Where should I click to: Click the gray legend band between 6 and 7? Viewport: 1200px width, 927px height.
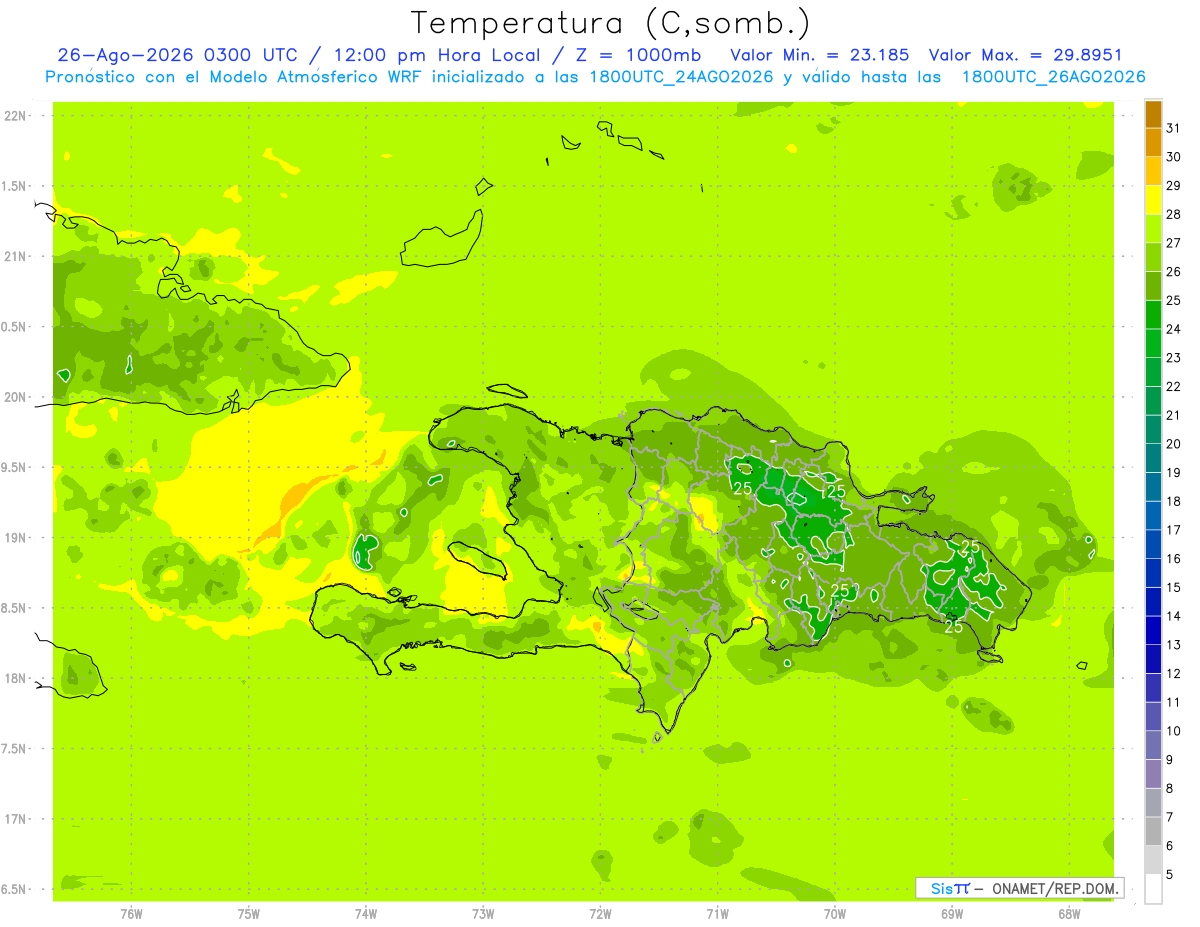(x=1153, y=832)
